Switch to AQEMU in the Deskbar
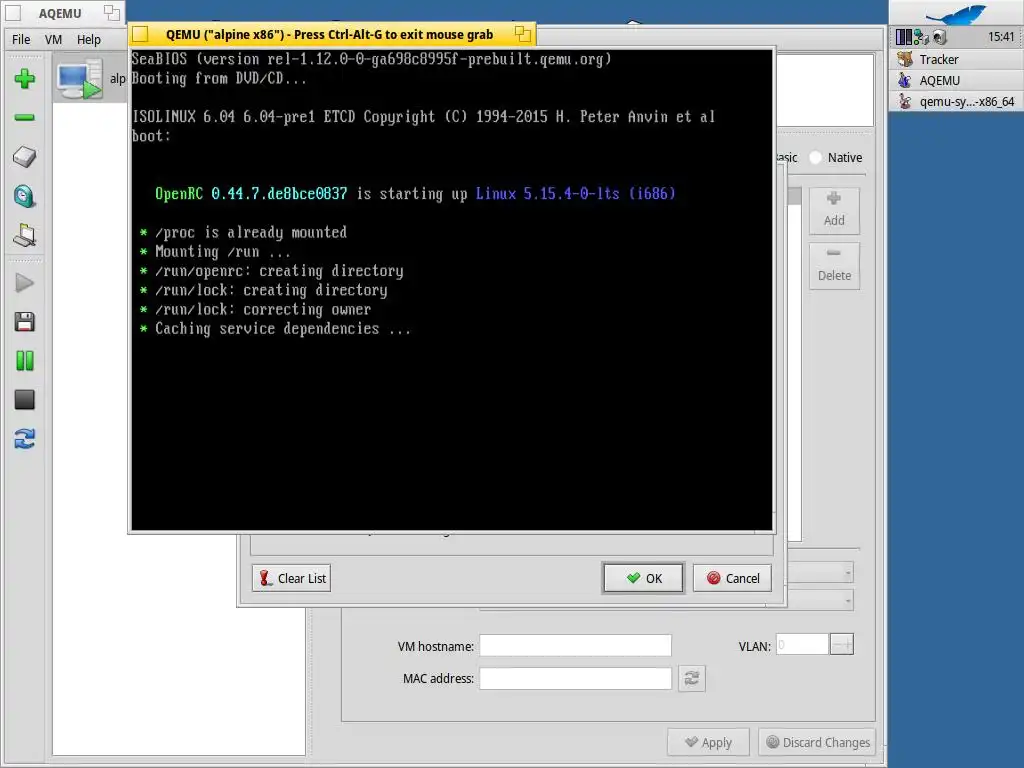1024x768 pixels. coord(955,80)
